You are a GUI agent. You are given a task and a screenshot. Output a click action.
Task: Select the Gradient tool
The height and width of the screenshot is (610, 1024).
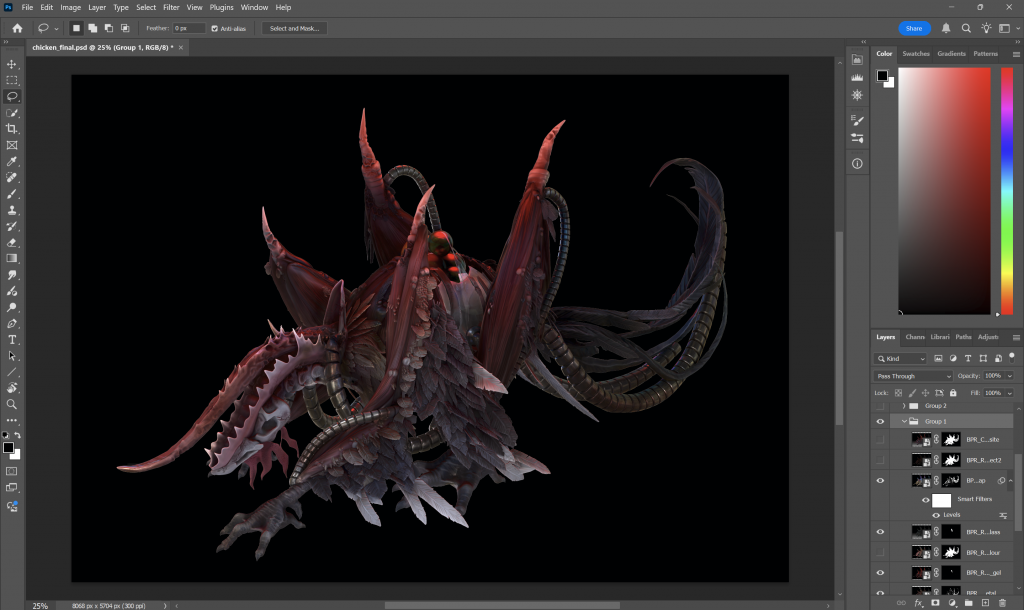coord(12,259)
